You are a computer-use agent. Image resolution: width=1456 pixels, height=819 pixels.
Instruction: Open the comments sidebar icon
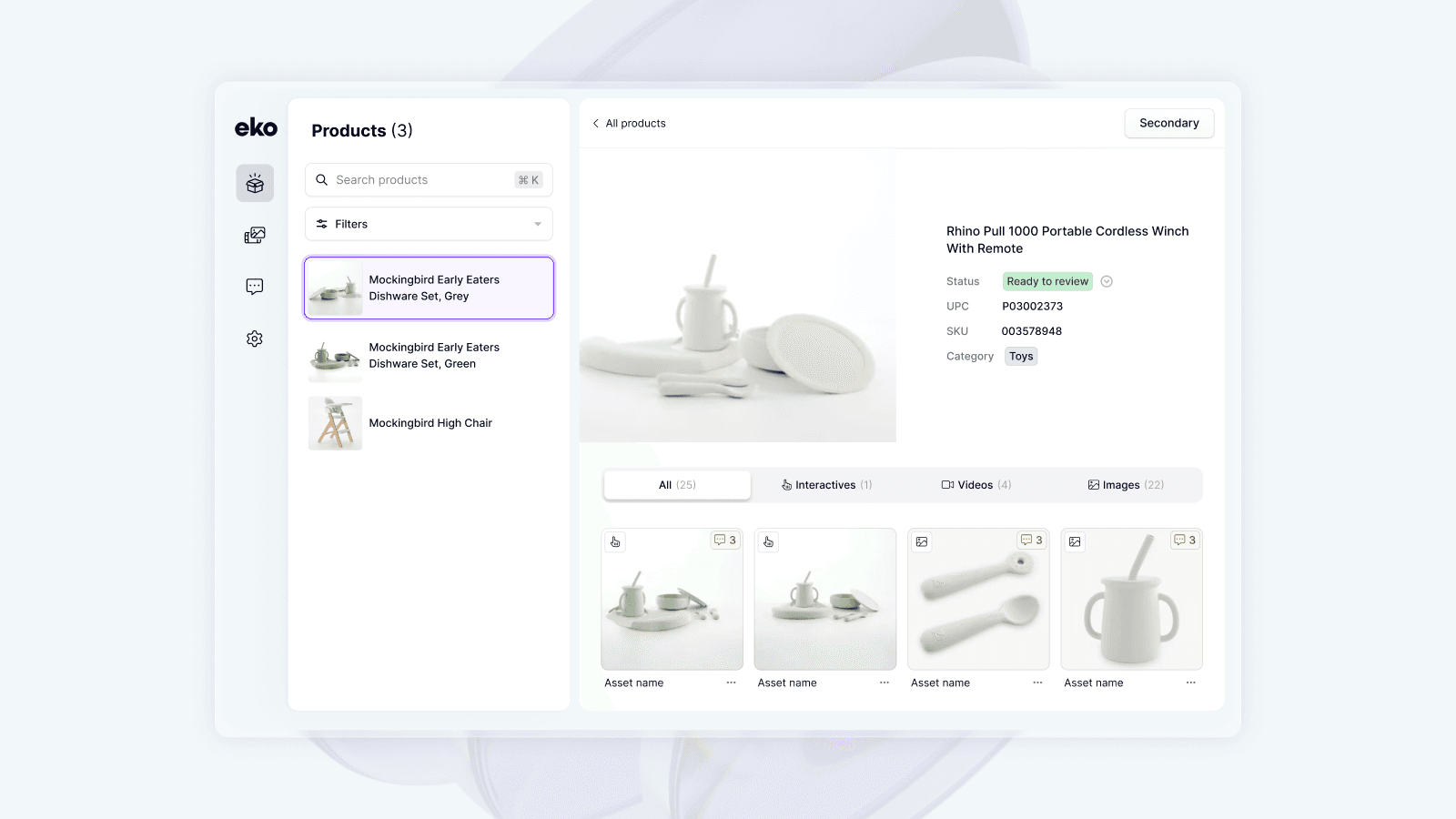255,287
